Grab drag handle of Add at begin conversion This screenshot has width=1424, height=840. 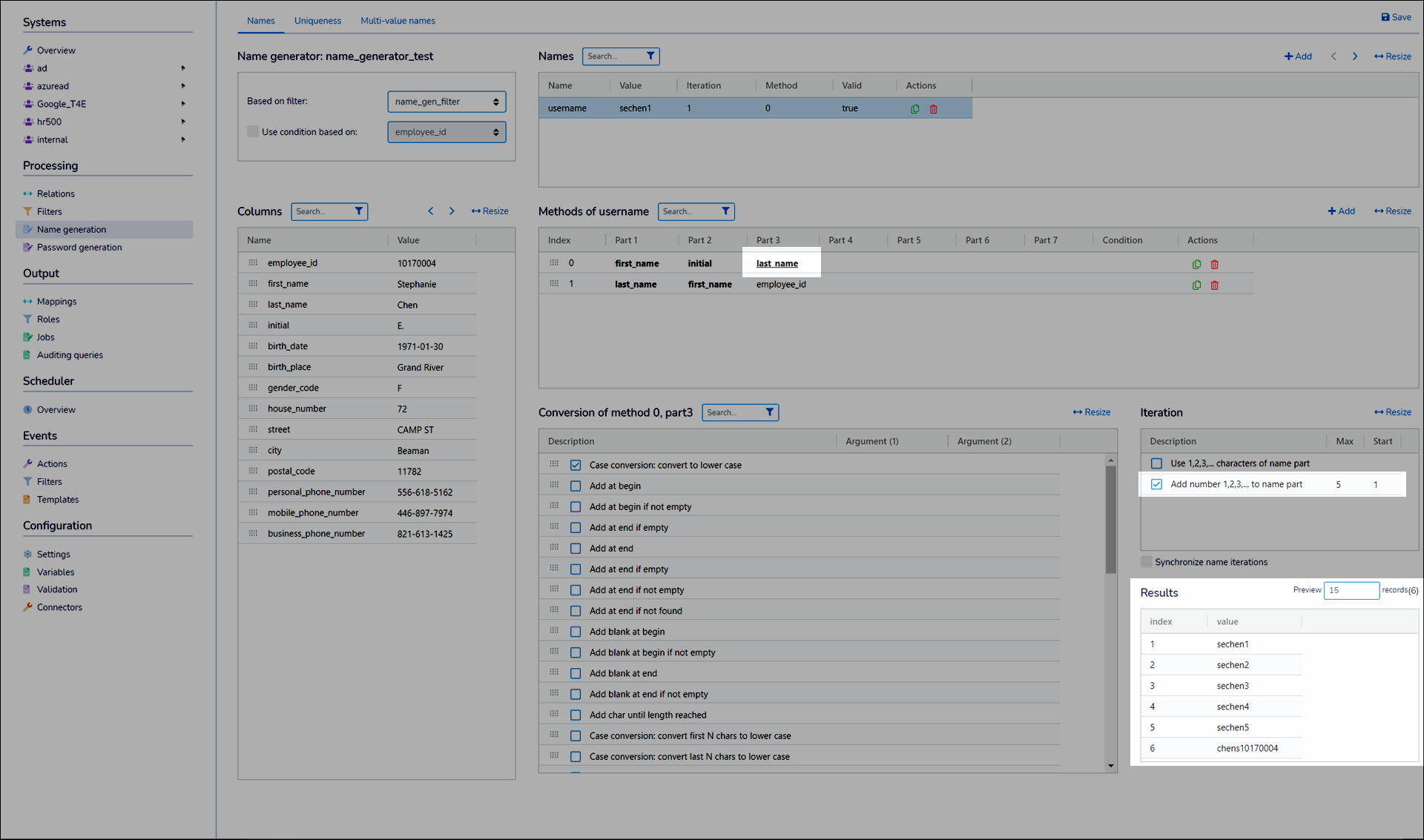[554, 485]
